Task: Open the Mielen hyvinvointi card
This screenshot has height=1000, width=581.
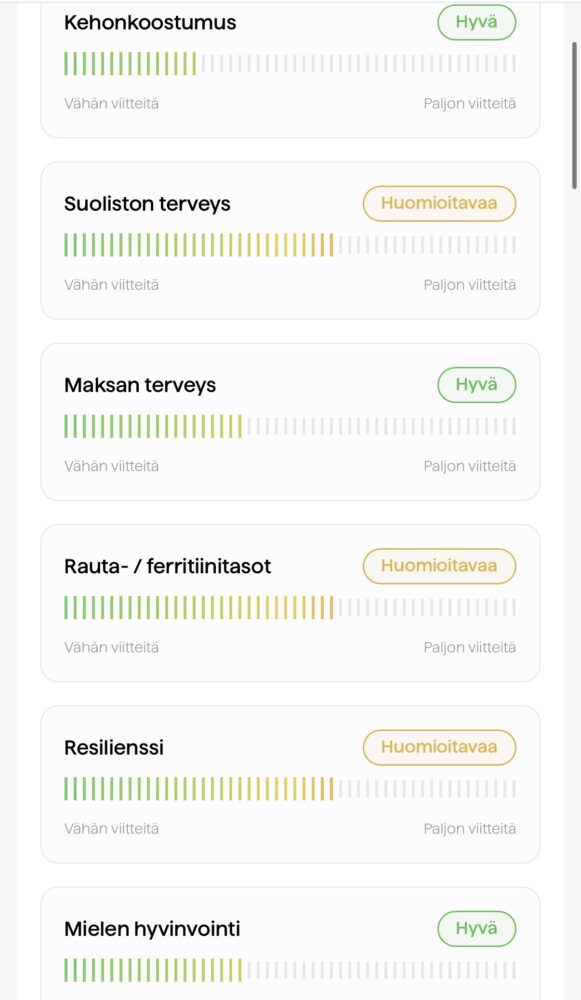Action: coord(290,943)
